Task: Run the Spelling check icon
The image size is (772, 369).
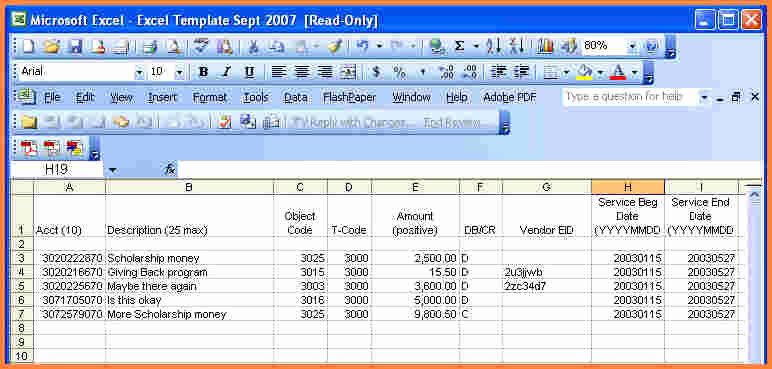Action: click(201, 47)
